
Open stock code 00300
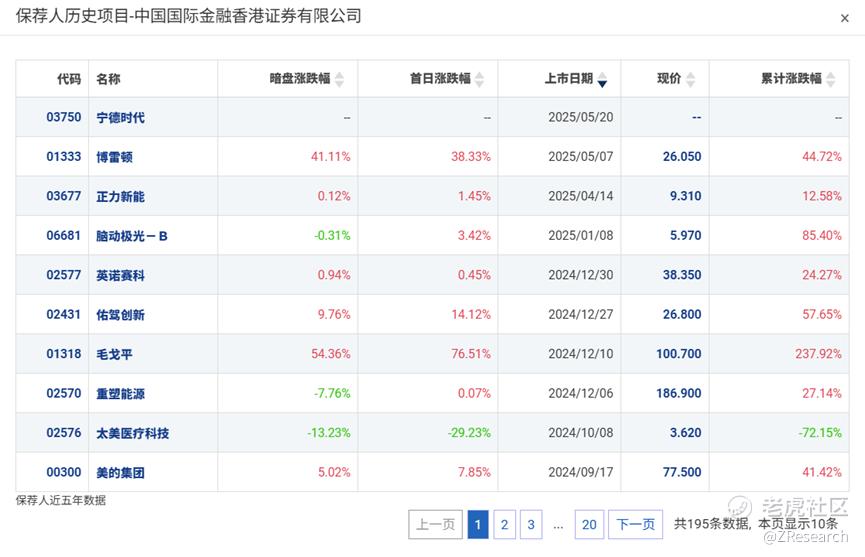63,472
